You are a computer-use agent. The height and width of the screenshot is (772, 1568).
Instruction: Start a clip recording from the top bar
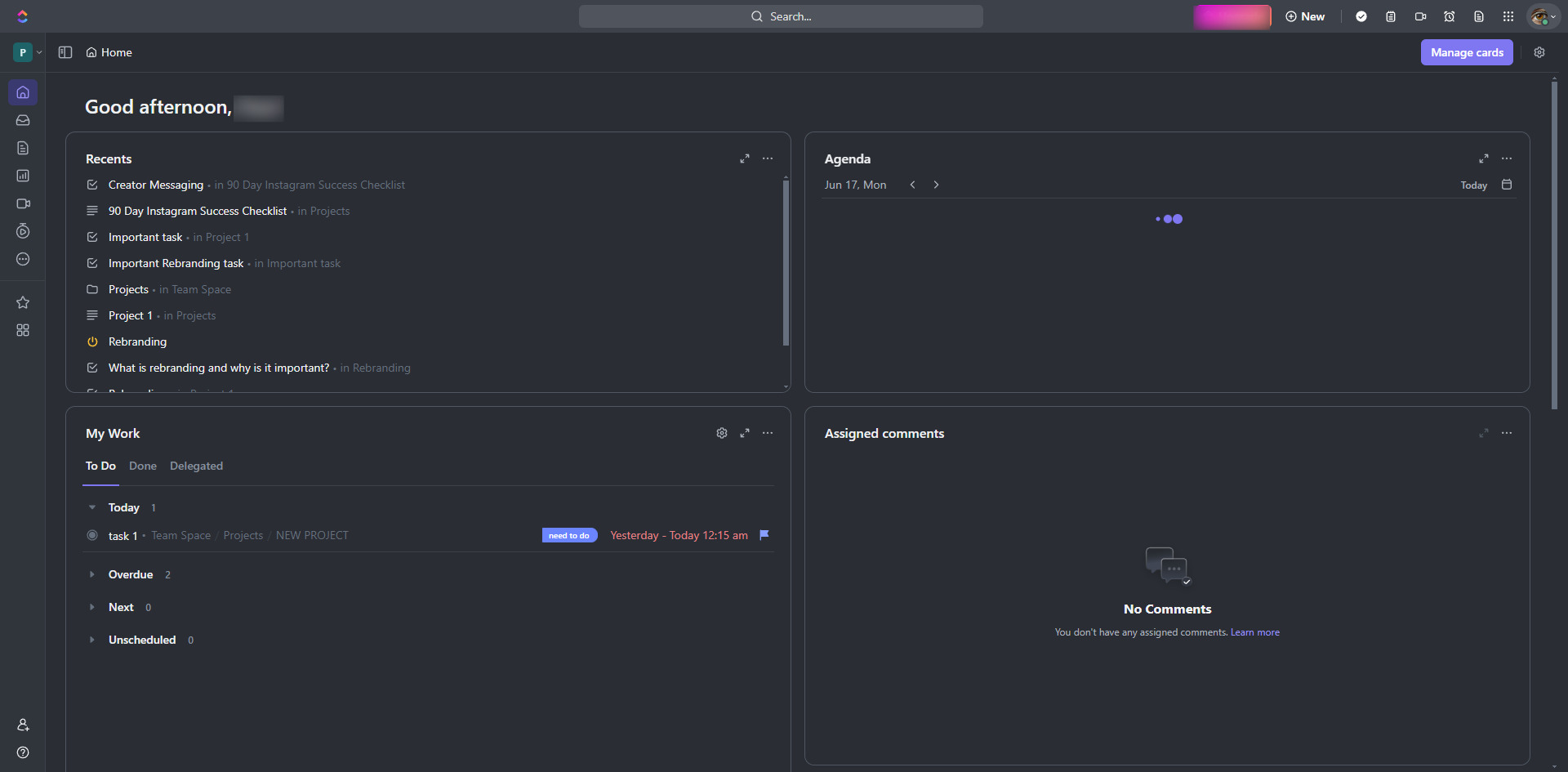point(1420,16)
